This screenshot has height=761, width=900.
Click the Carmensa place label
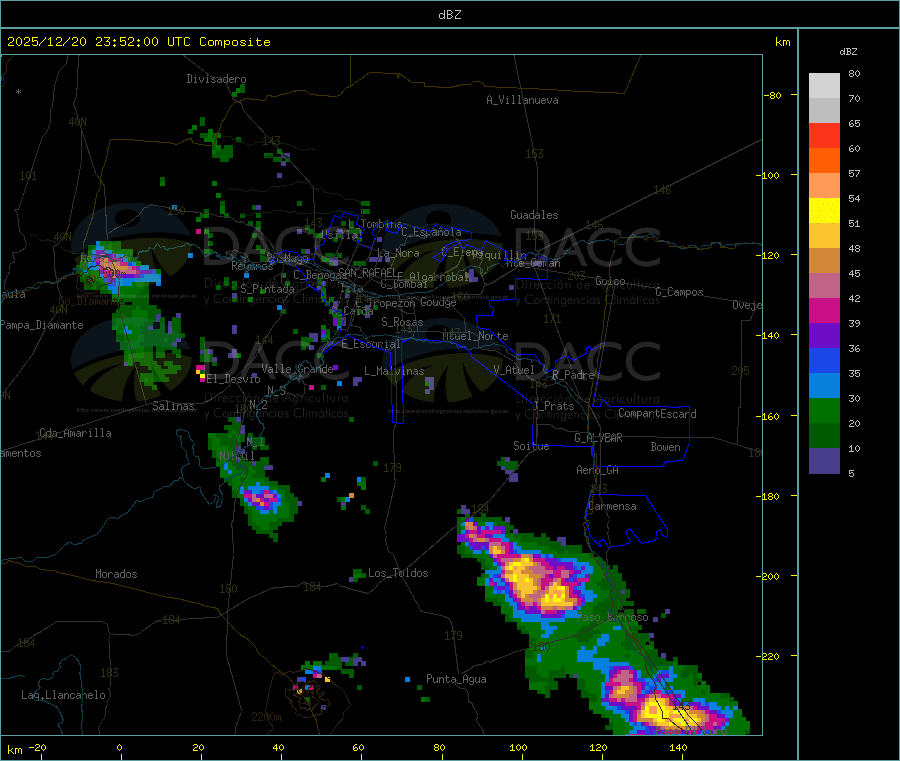[x=612, y=506]
